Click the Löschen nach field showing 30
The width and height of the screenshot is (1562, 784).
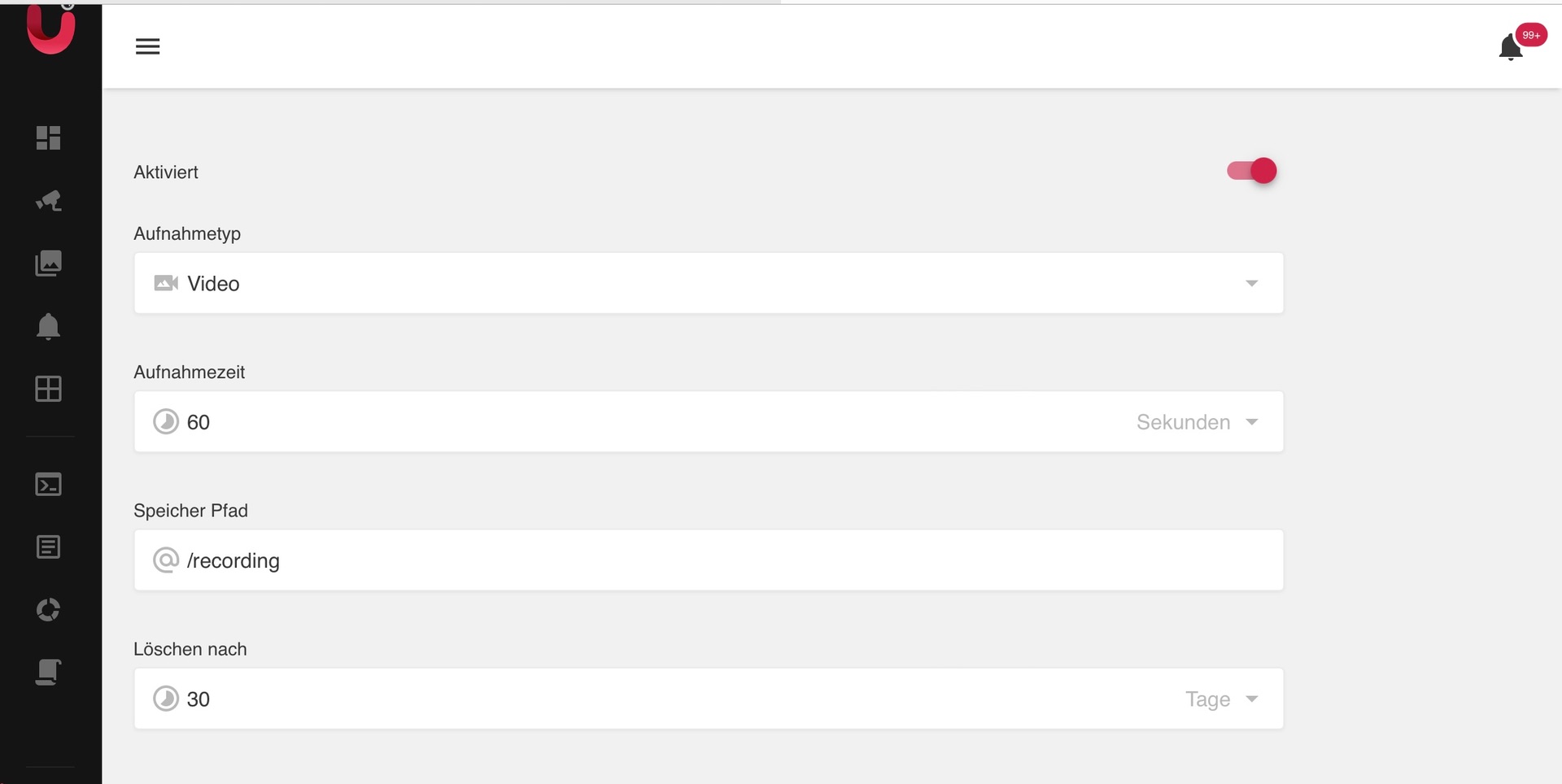(635, 699)
